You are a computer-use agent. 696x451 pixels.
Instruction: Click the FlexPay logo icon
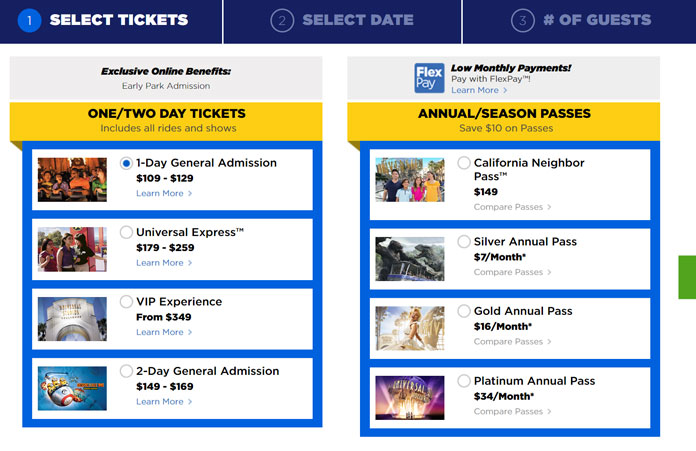429,78
